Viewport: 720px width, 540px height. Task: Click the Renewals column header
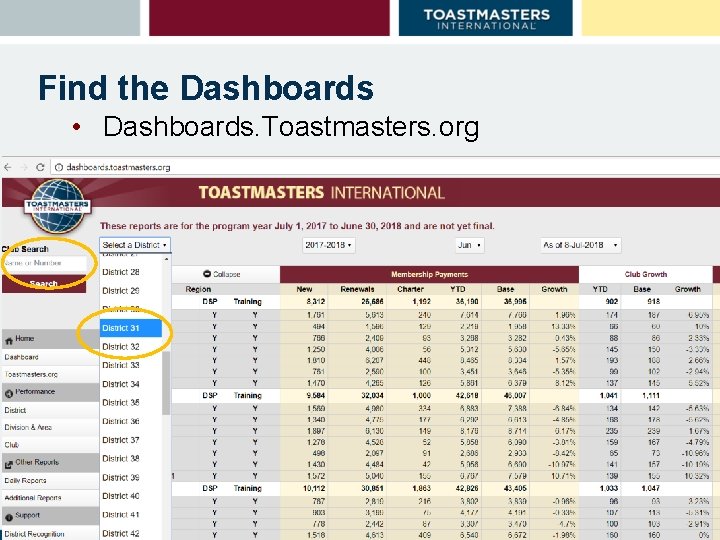[357, 289]
